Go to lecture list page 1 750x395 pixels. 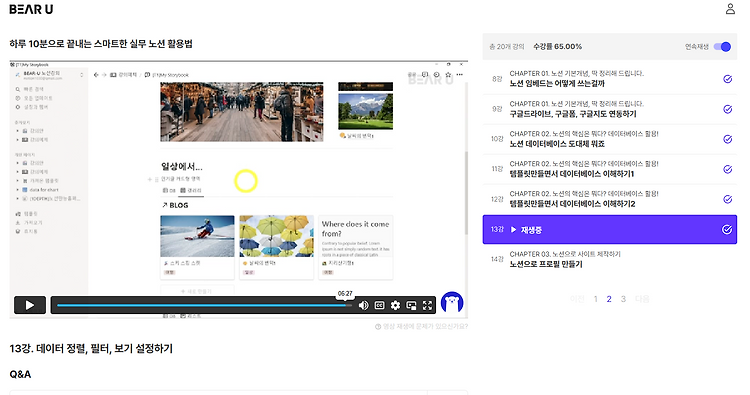tap(596, 299)
